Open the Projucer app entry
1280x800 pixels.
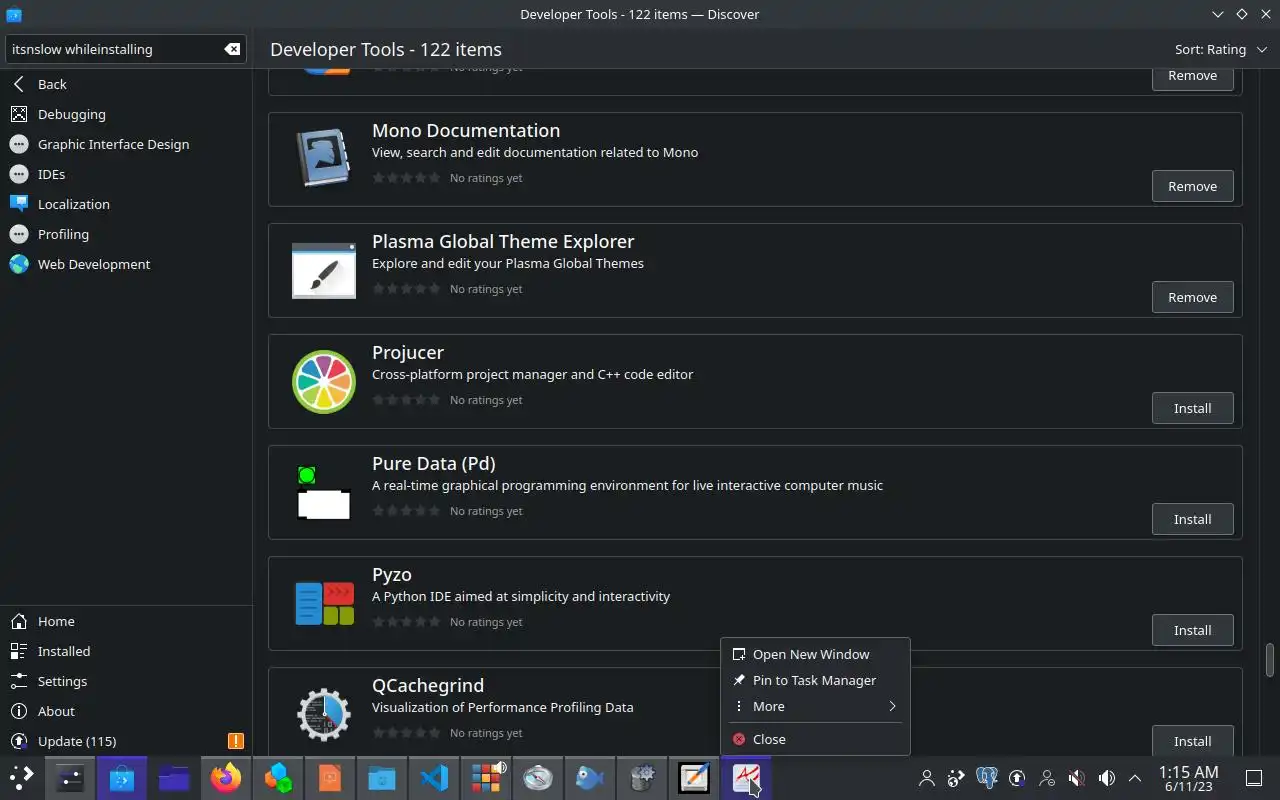(x=755, y=382)
